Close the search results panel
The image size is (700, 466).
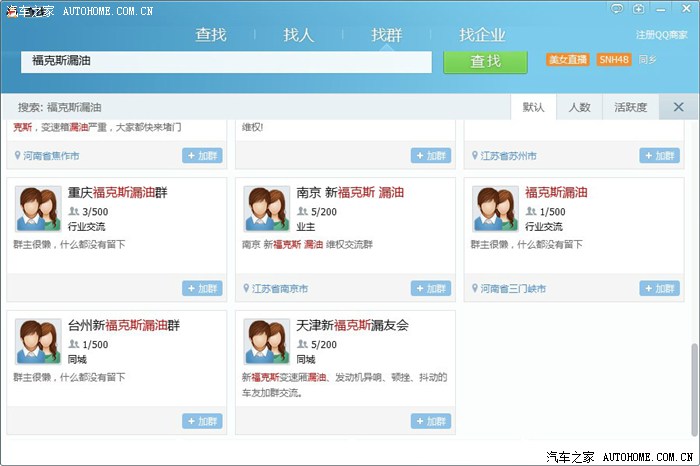[x=678, y=107]
